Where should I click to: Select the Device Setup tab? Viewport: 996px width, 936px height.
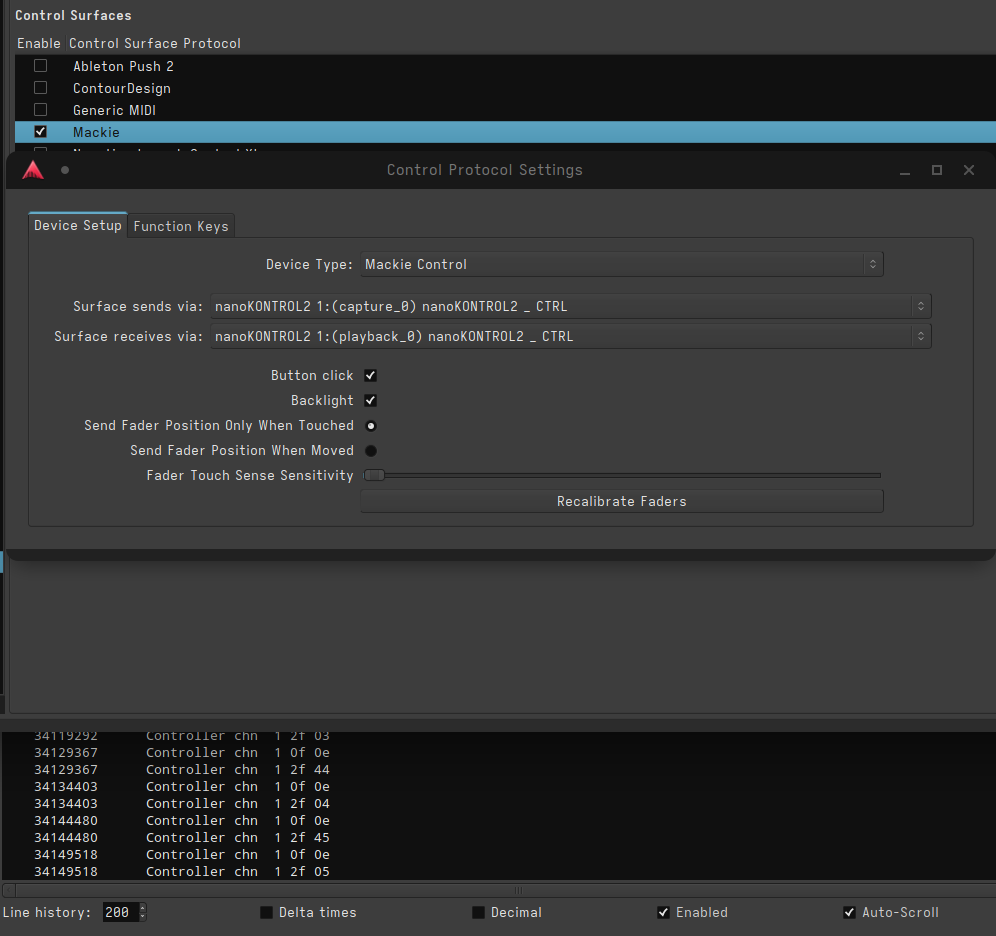tap(78, 226)
